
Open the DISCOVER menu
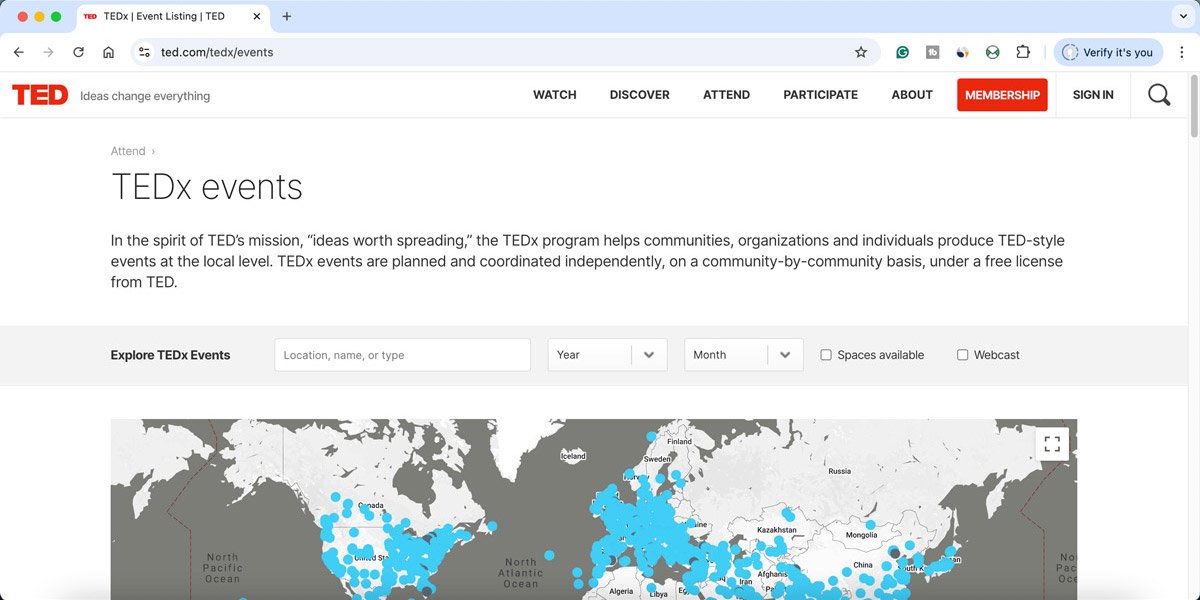coord(640,95)
